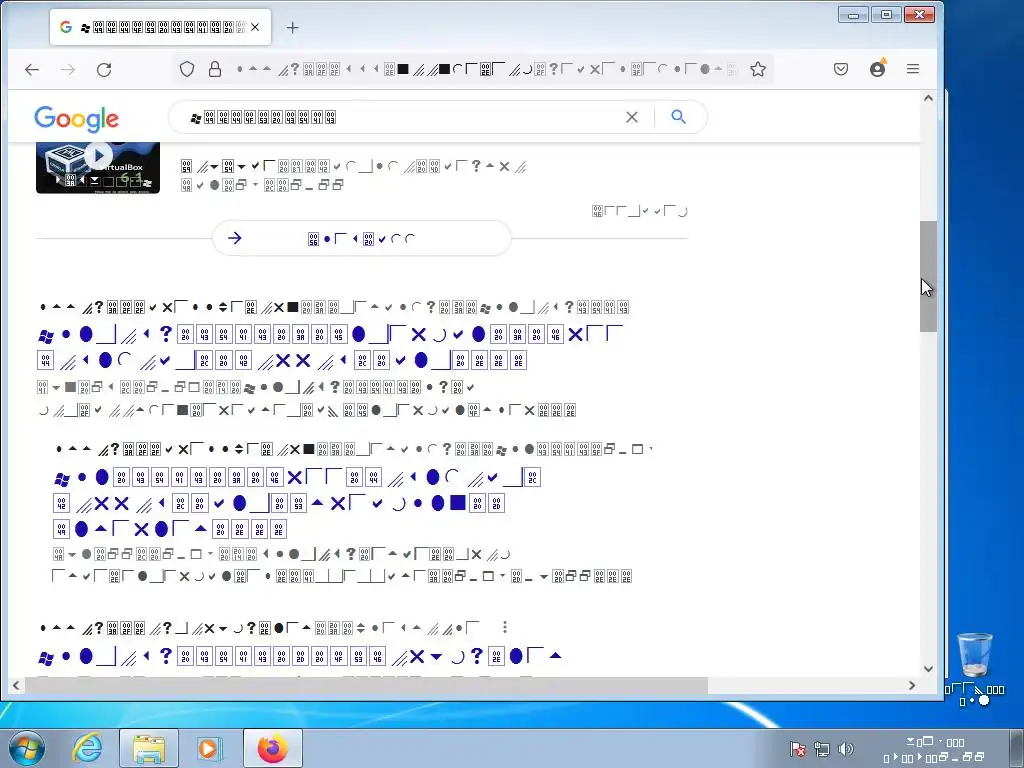Click the Show Desktop strip at taskbar end

(x=1019, y=748)
